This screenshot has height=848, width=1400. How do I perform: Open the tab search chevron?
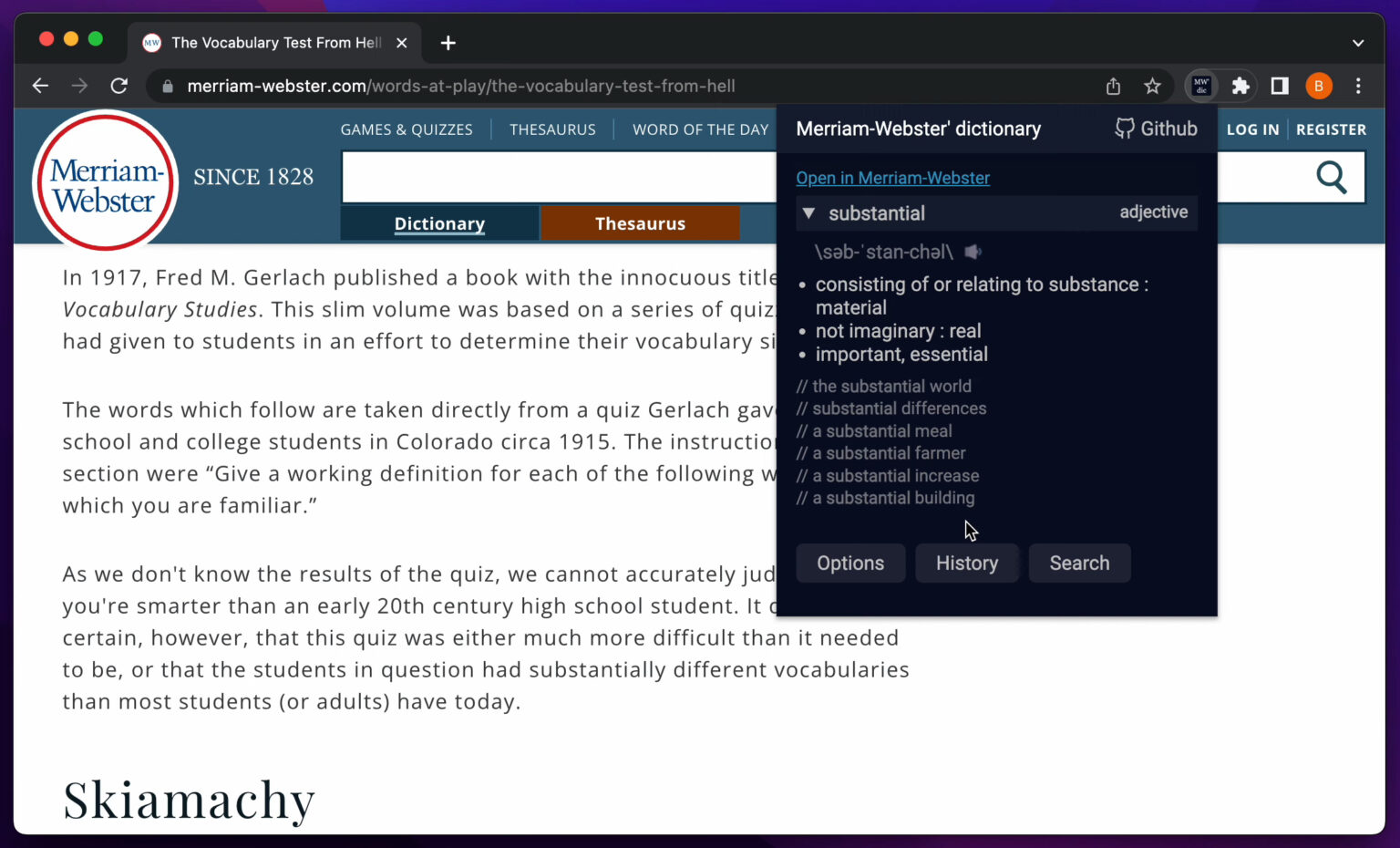click(x=1357, y=43)
